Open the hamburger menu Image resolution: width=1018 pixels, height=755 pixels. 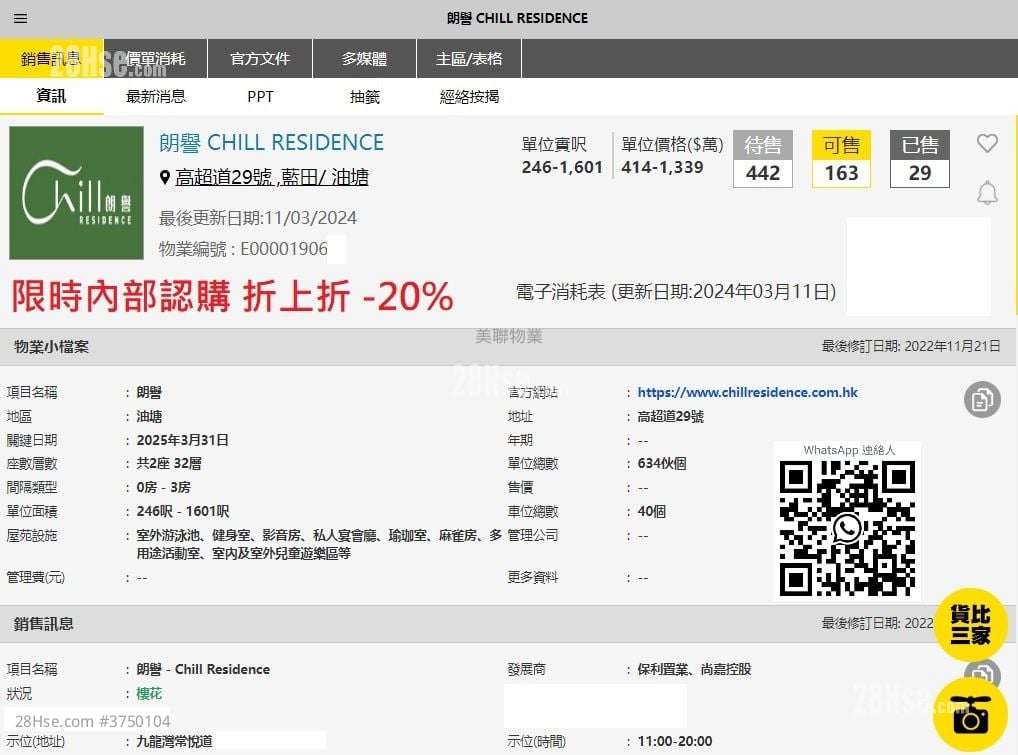click(x=21, y=19)
